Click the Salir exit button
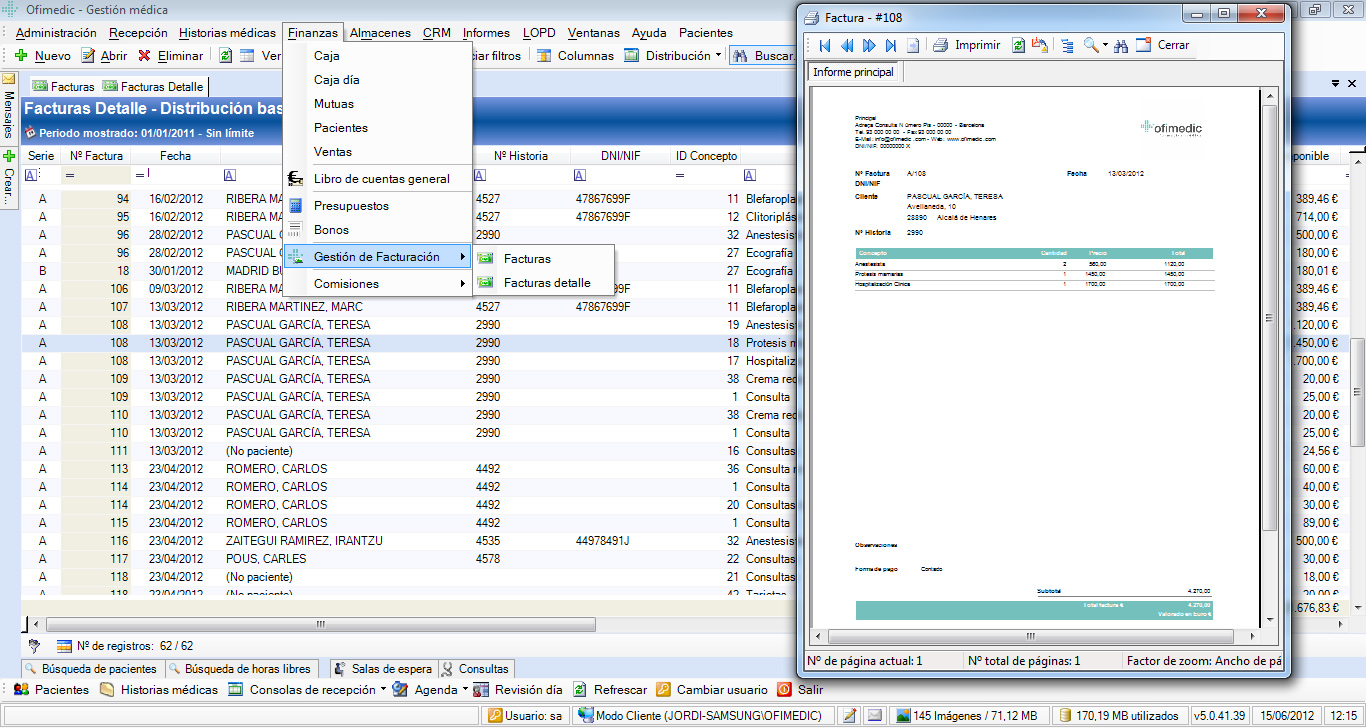The height and width of the screenshot is (728, 1366). click(801, 690)
